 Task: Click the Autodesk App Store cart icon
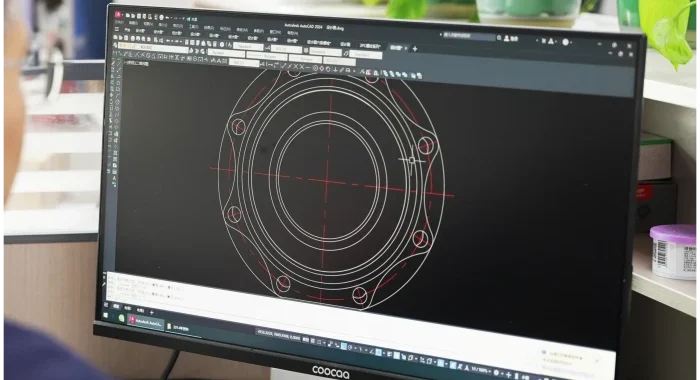[x=544, y=41]
